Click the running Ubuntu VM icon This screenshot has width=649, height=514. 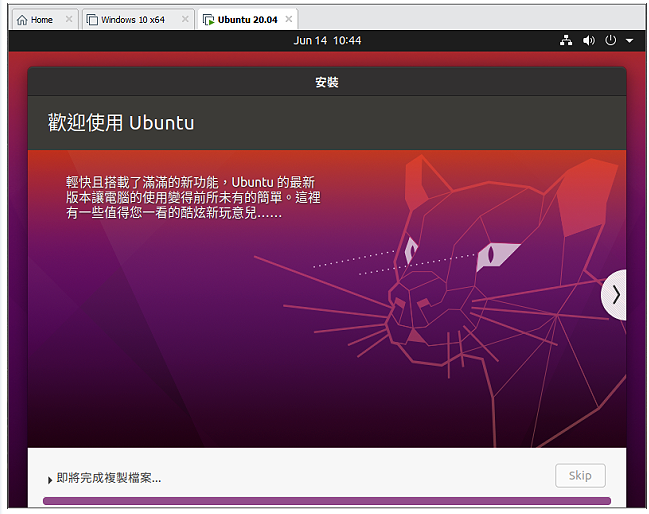click(x=209, y=20)
